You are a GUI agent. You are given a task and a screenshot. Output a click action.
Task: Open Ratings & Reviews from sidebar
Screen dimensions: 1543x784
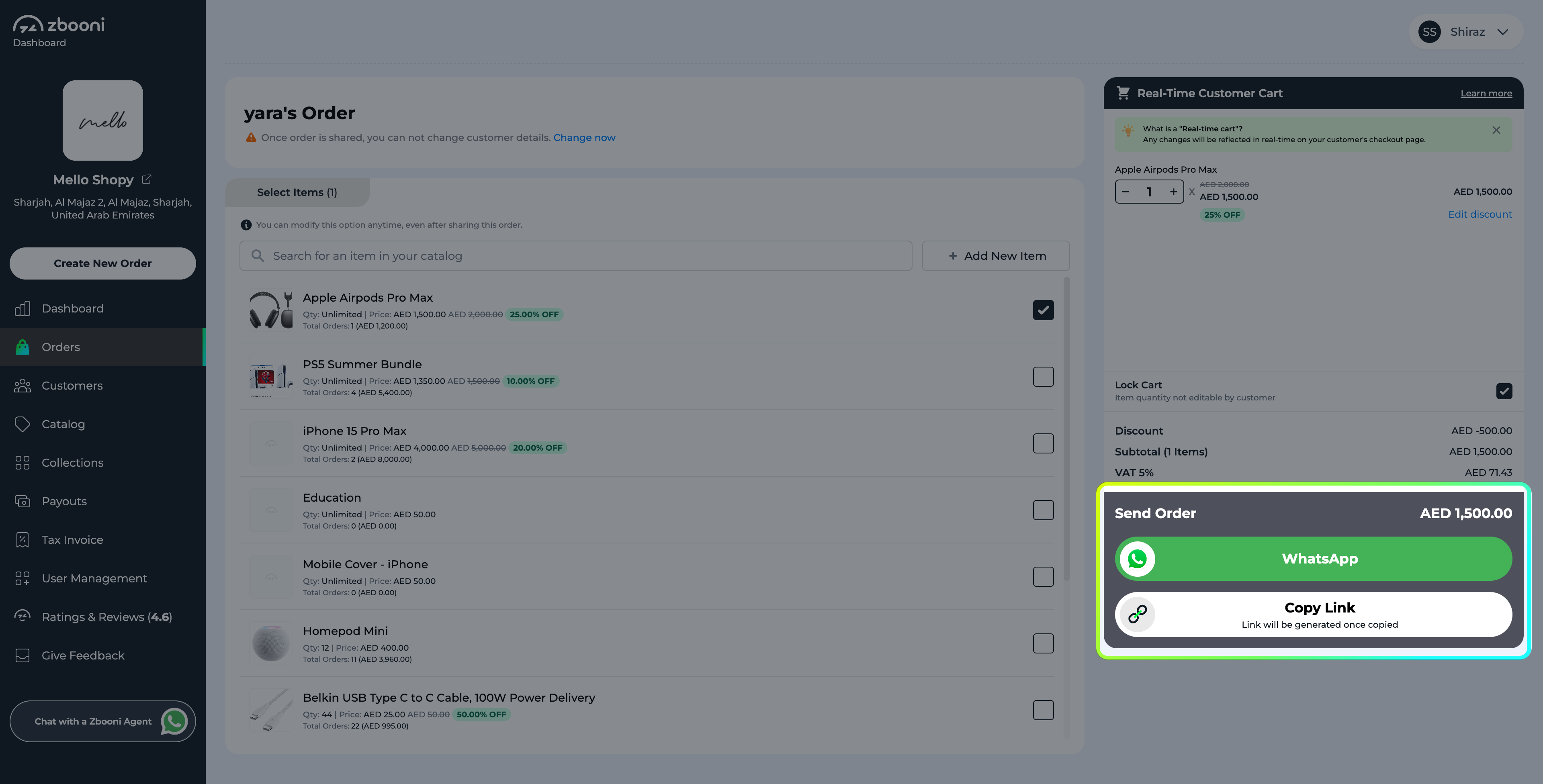[106, 617]
